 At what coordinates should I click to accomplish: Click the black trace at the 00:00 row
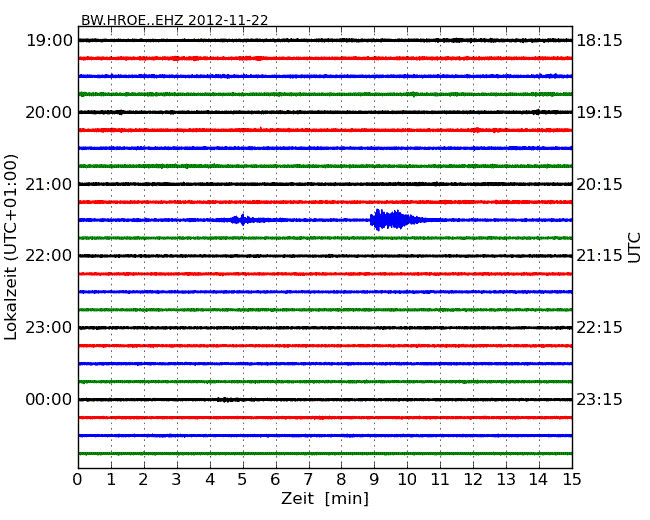(x=325, y=400)
